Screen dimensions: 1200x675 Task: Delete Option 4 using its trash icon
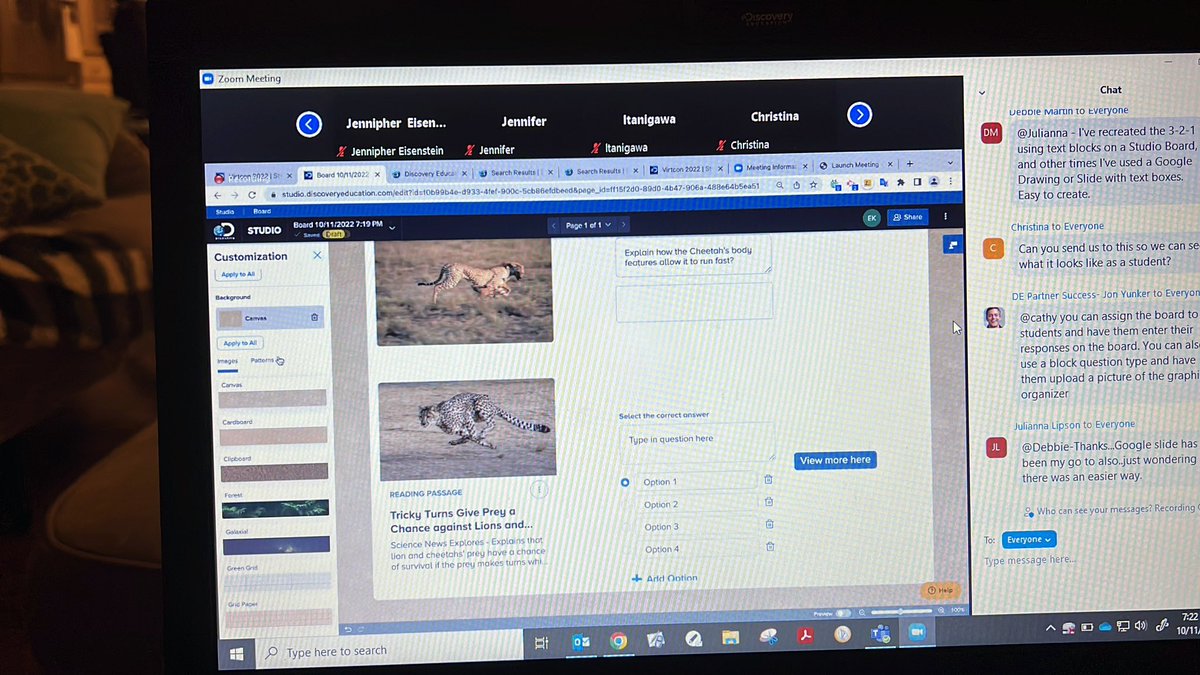pos(770,547)
